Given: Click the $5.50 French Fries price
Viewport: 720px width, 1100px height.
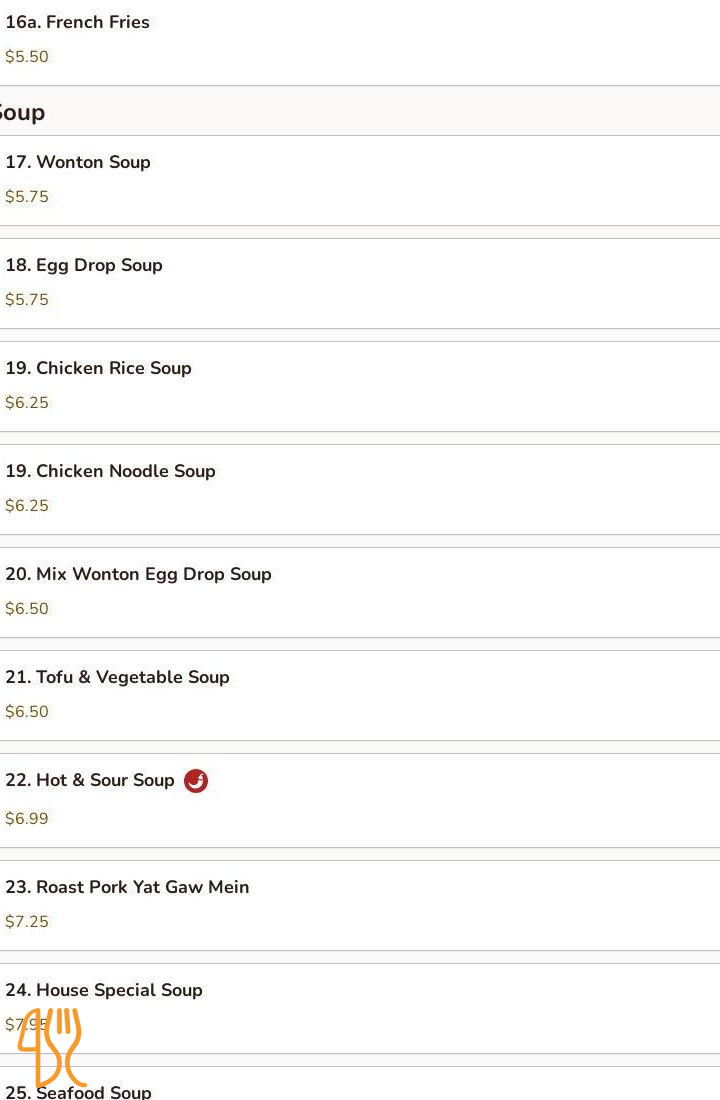Looking at the screenshot, I should point(27,57).
